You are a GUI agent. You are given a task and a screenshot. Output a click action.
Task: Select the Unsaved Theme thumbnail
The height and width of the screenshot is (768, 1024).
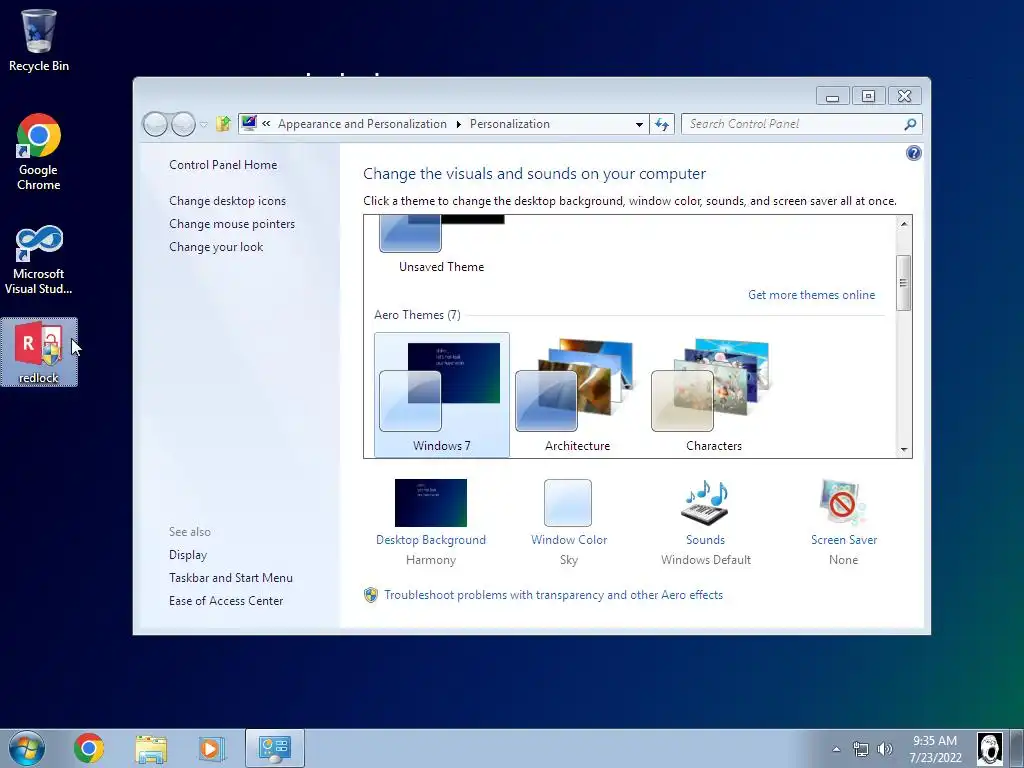[441, 245]
